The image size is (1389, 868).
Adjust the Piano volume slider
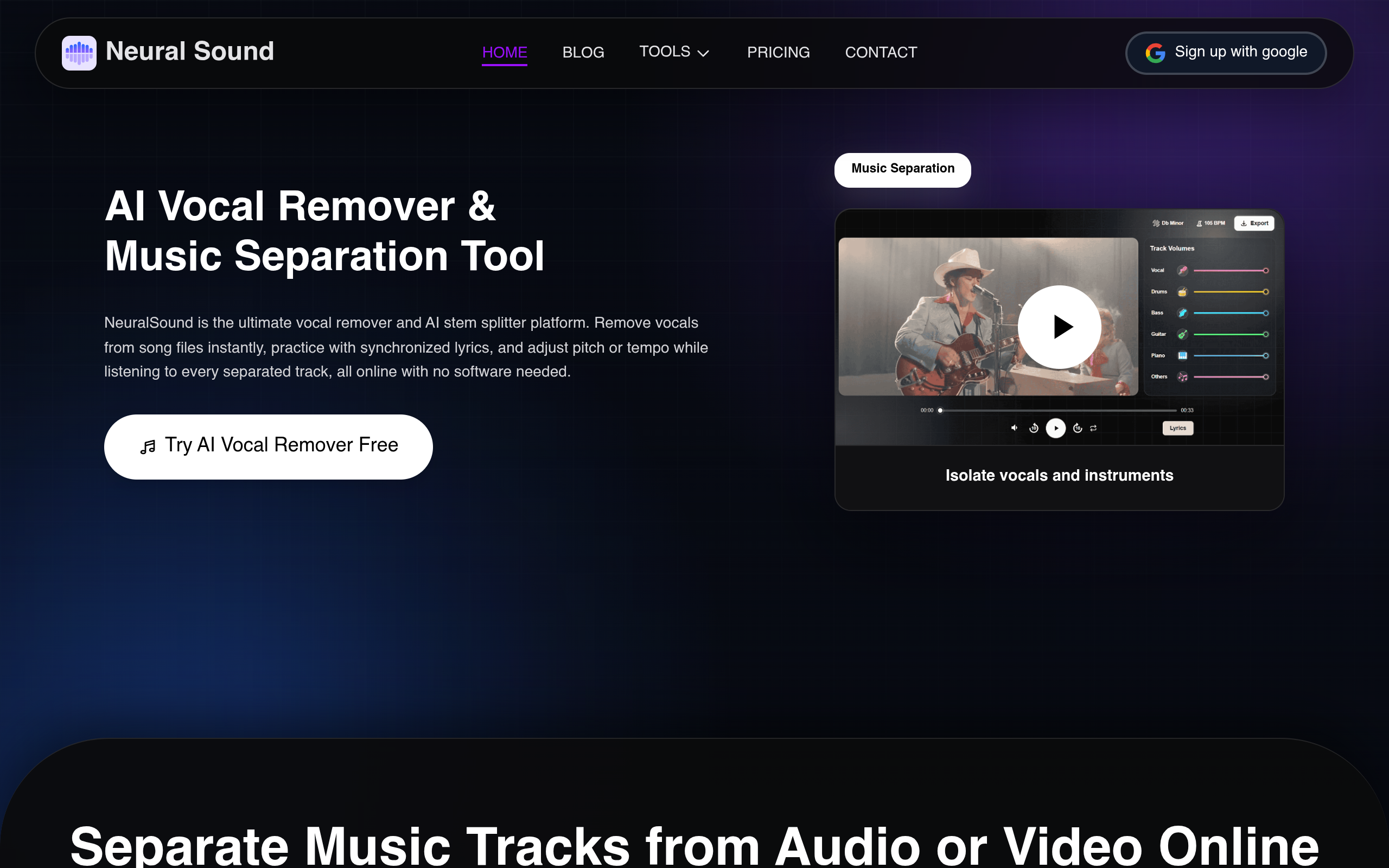[x=1231, y=355]
